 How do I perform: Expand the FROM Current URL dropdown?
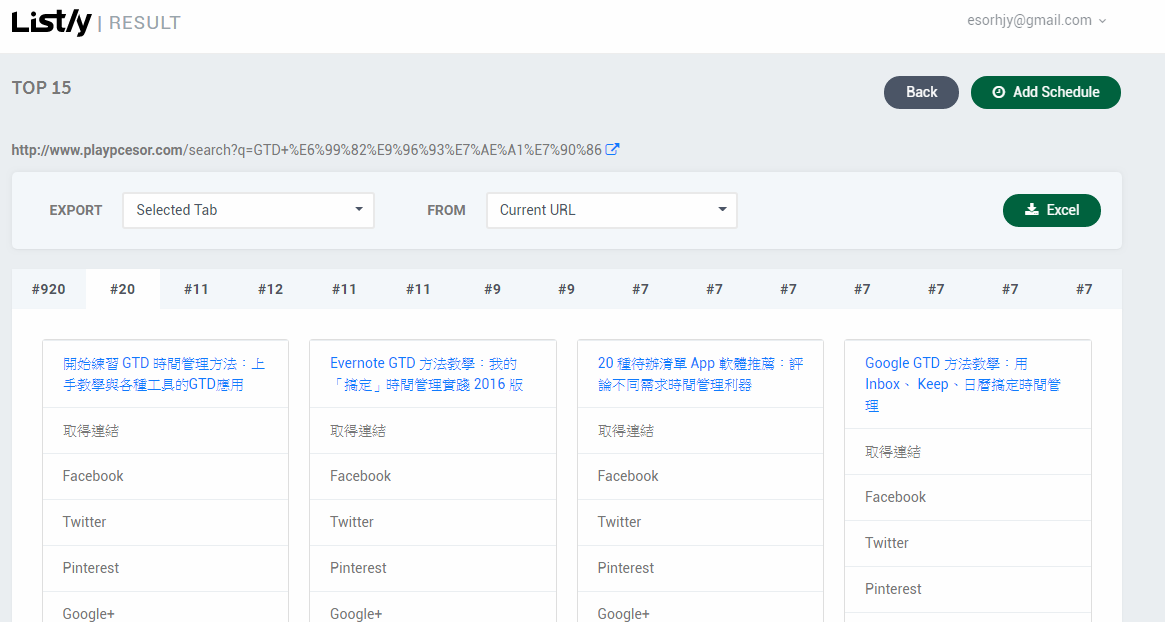611,210
